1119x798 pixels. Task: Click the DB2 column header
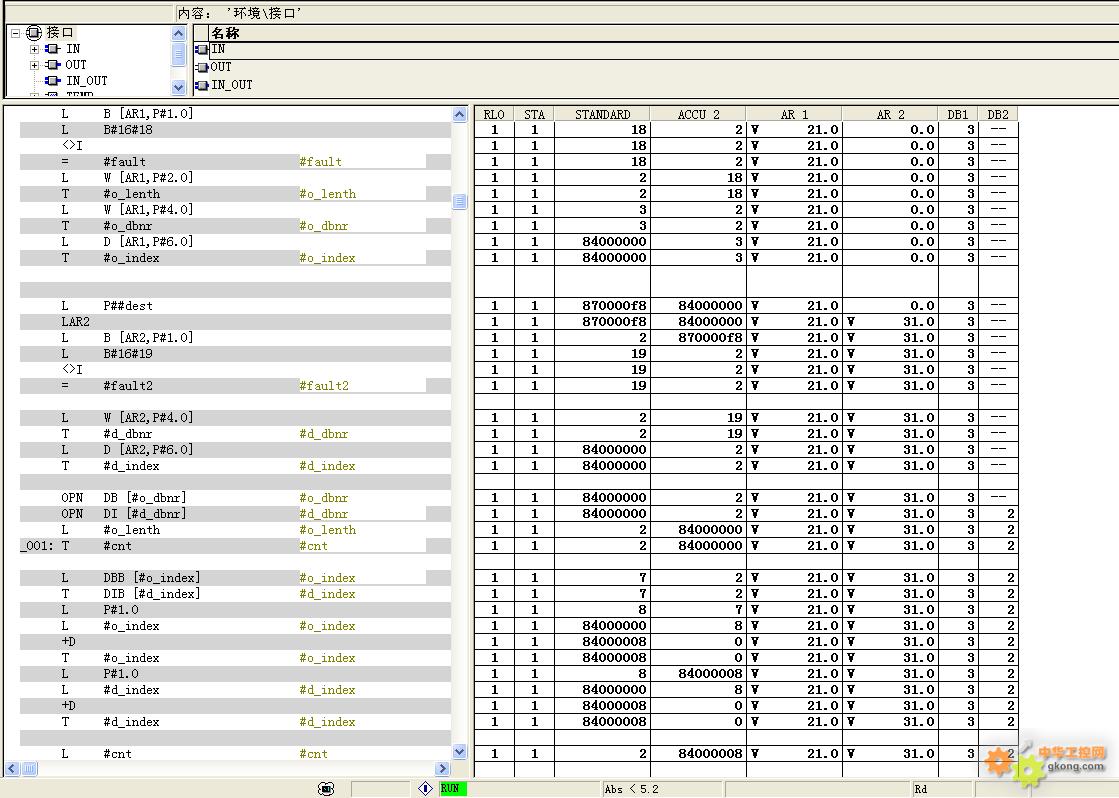[x=998, y=114]
